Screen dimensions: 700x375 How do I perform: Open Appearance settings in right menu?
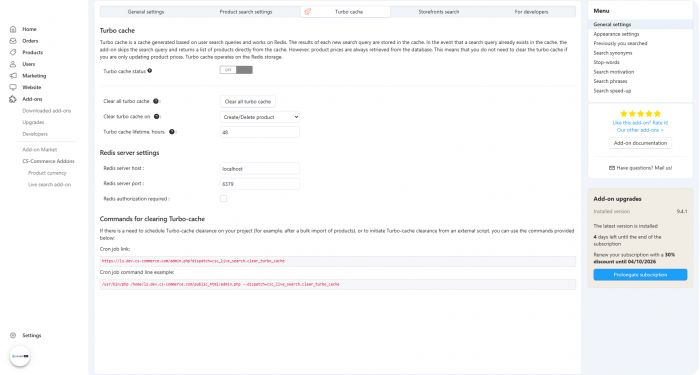point(616,34)
